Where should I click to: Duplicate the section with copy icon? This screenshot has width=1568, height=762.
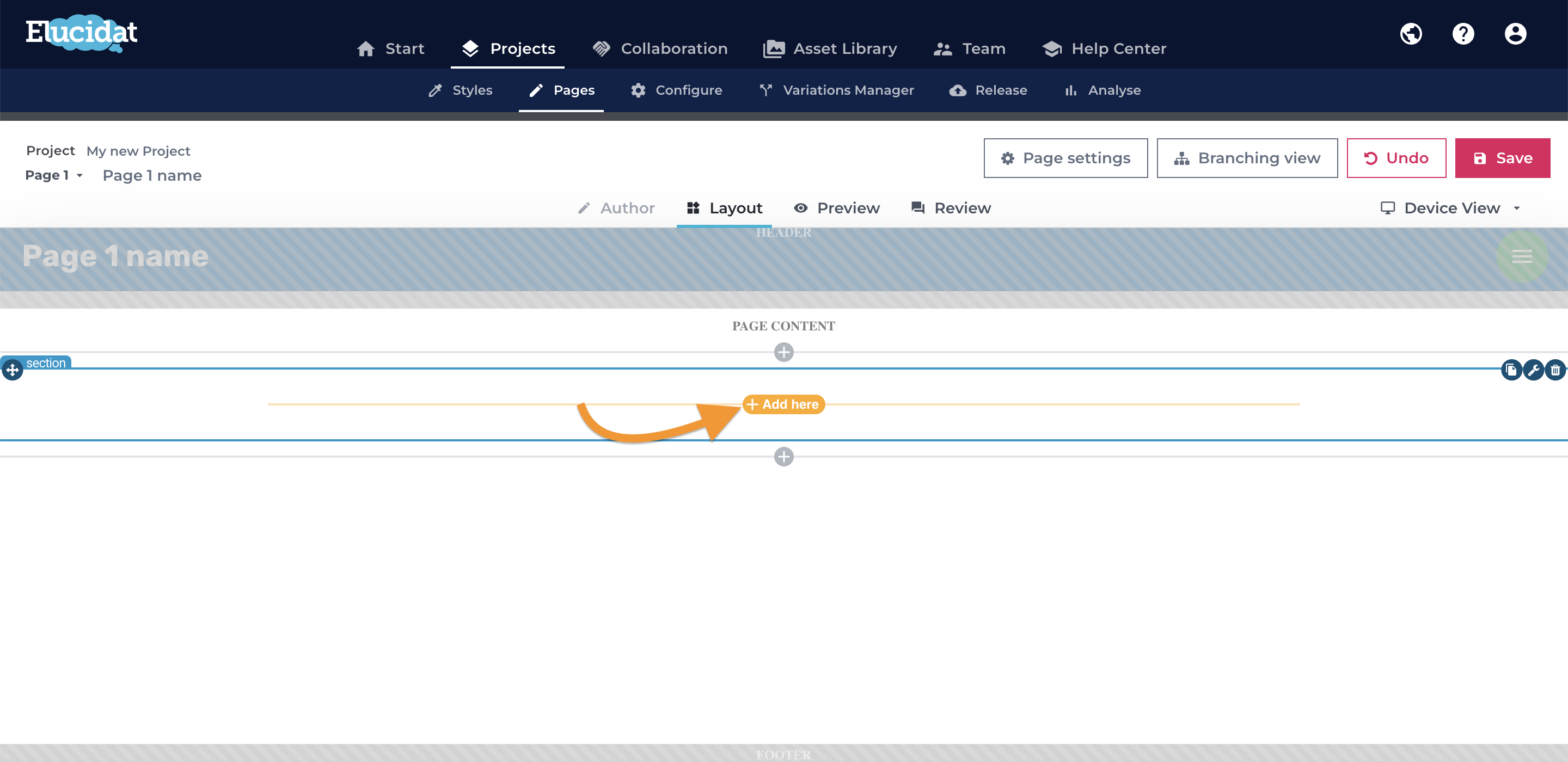pos(1511,370)
